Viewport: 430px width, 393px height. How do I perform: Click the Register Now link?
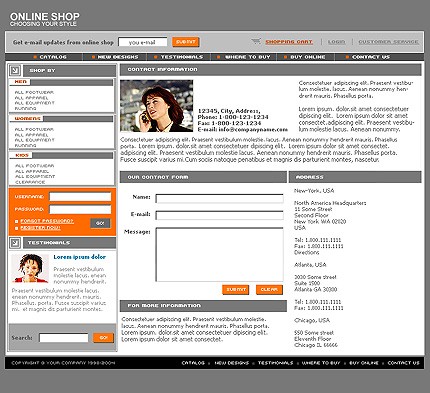click(x=40, y=228)
